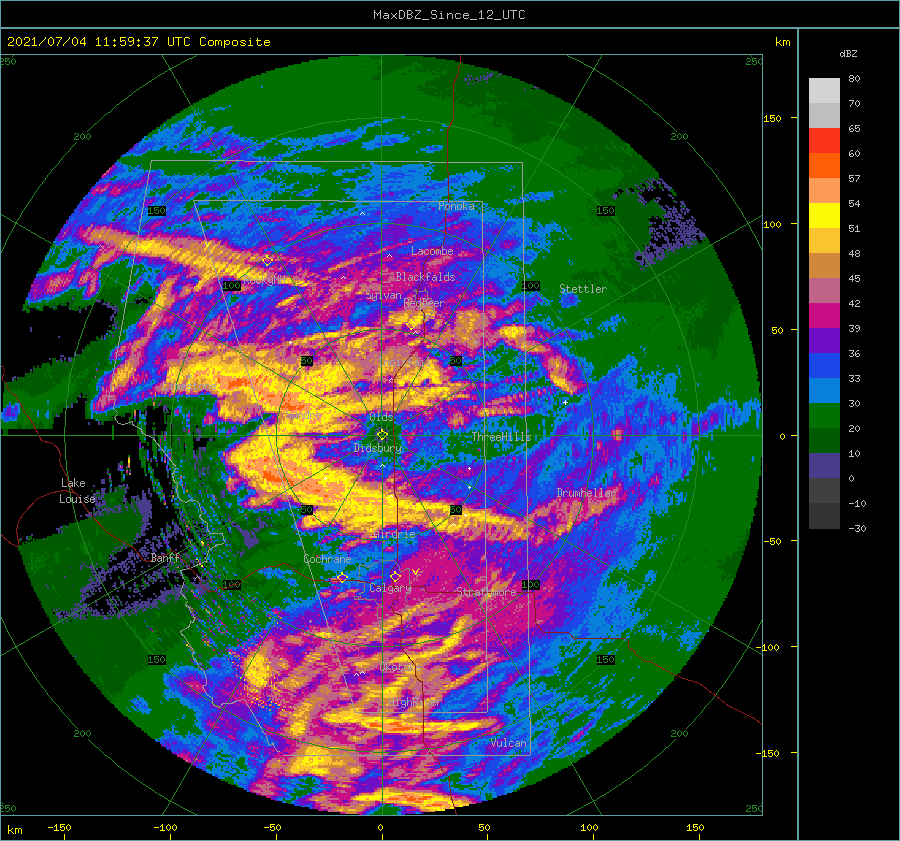The height and width of the screenshot is (841, 900).
Task: Click the Airdrie label
Action: pyautogui.click(x=394, y=534)
